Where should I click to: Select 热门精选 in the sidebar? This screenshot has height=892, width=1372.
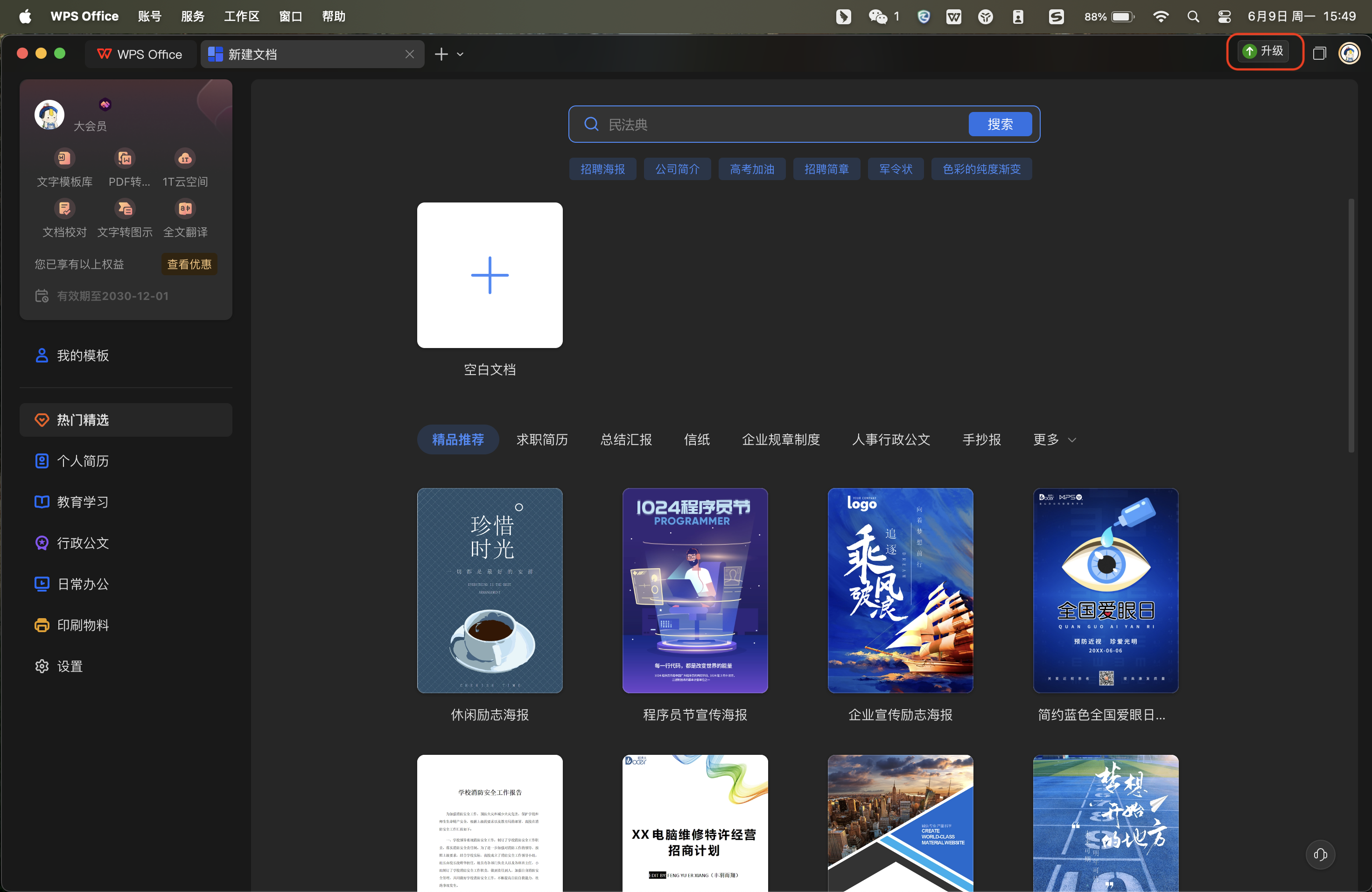point(126,419)
